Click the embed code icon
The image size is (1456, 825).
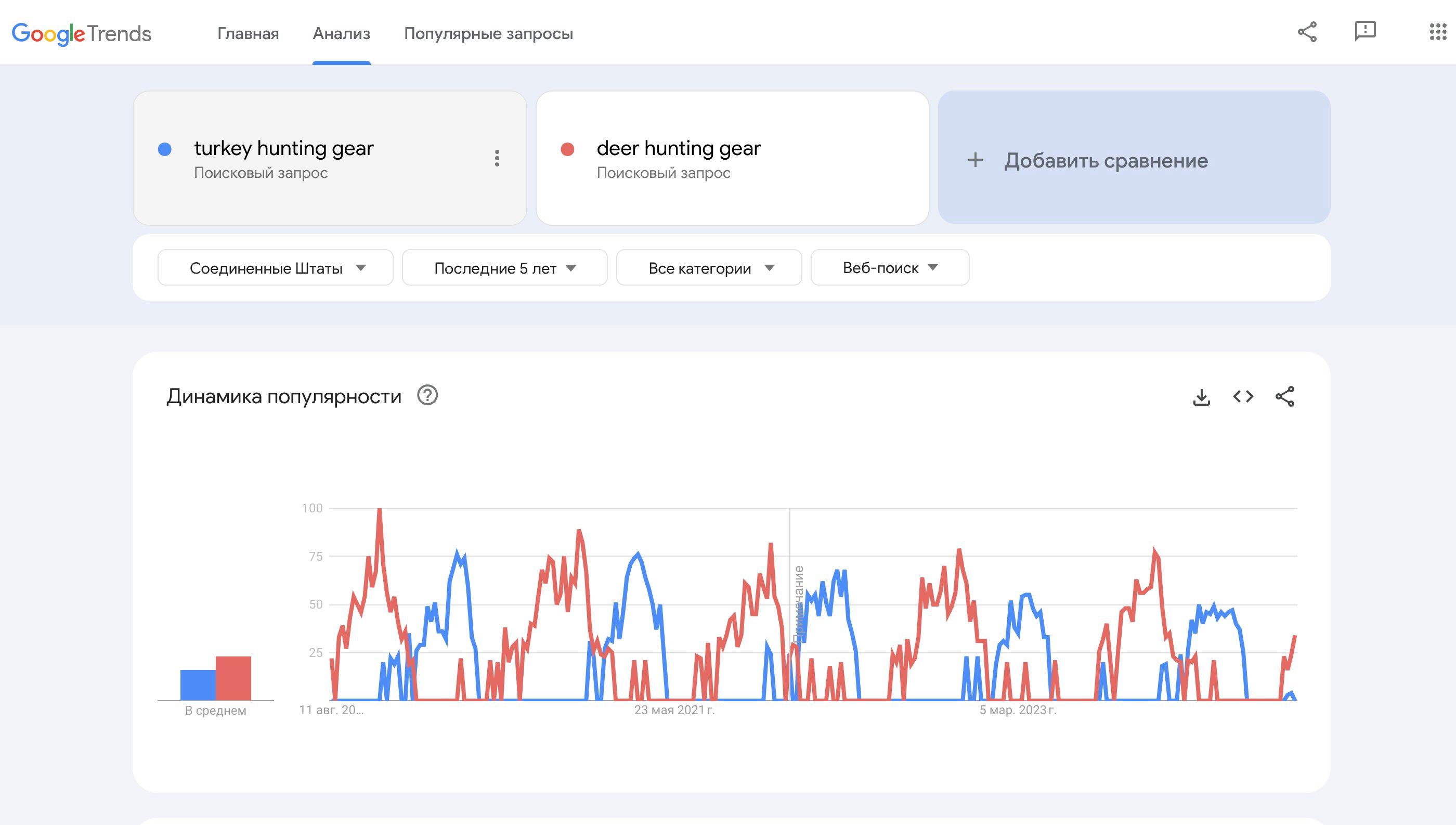1243,396
